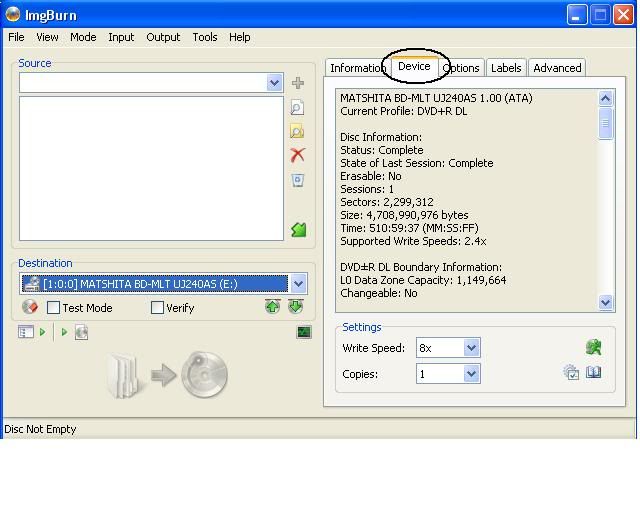Open the Copies dropdown

click(472, 374)
